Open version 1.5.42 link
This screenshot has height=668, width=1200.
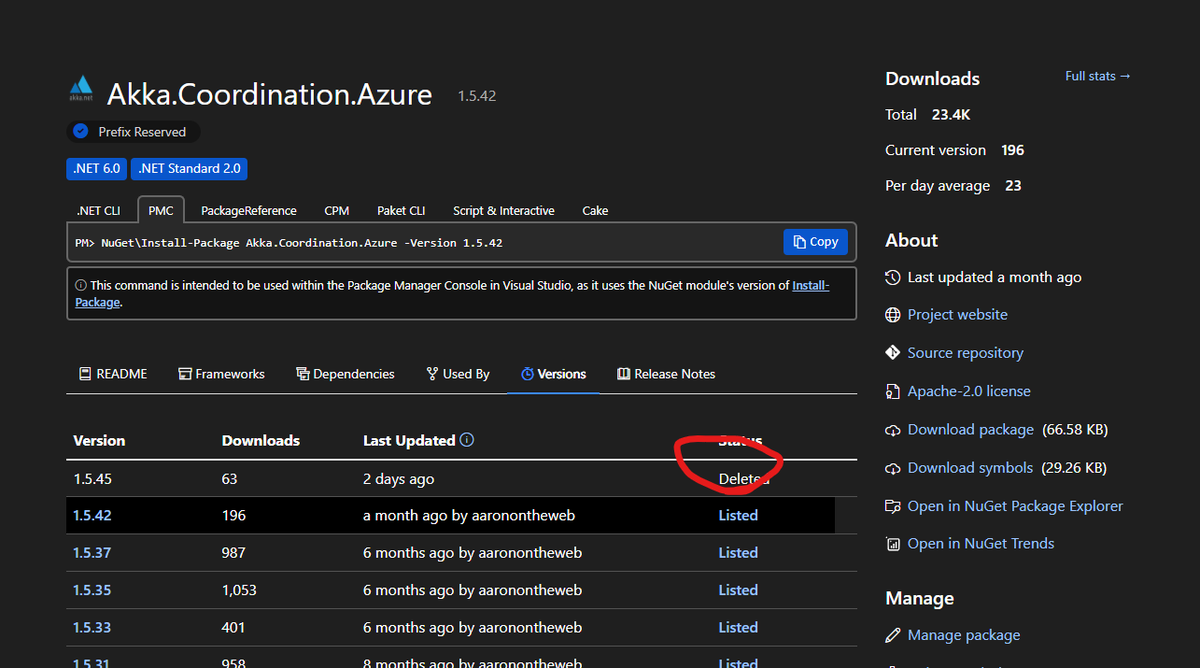click(92, 516)
